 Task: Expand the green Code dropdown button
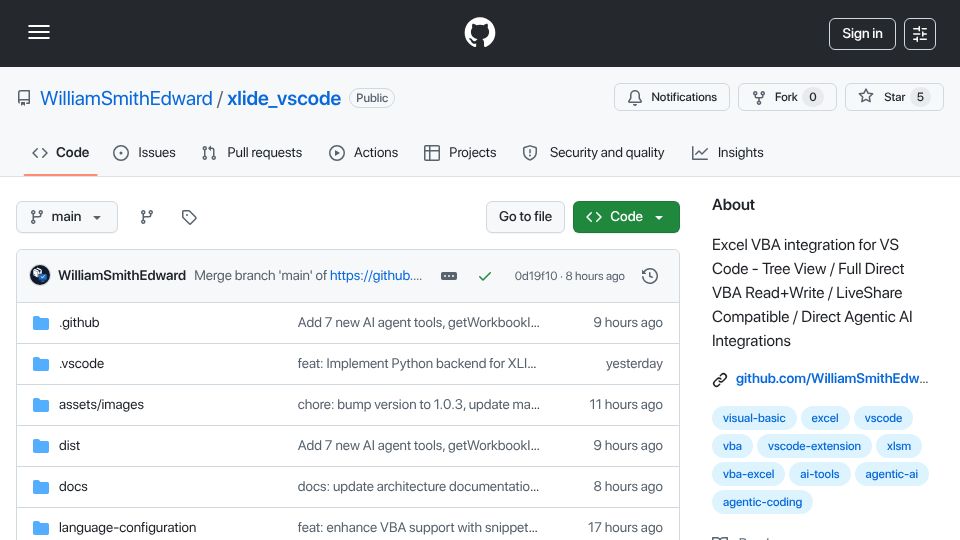click(626, 217)
